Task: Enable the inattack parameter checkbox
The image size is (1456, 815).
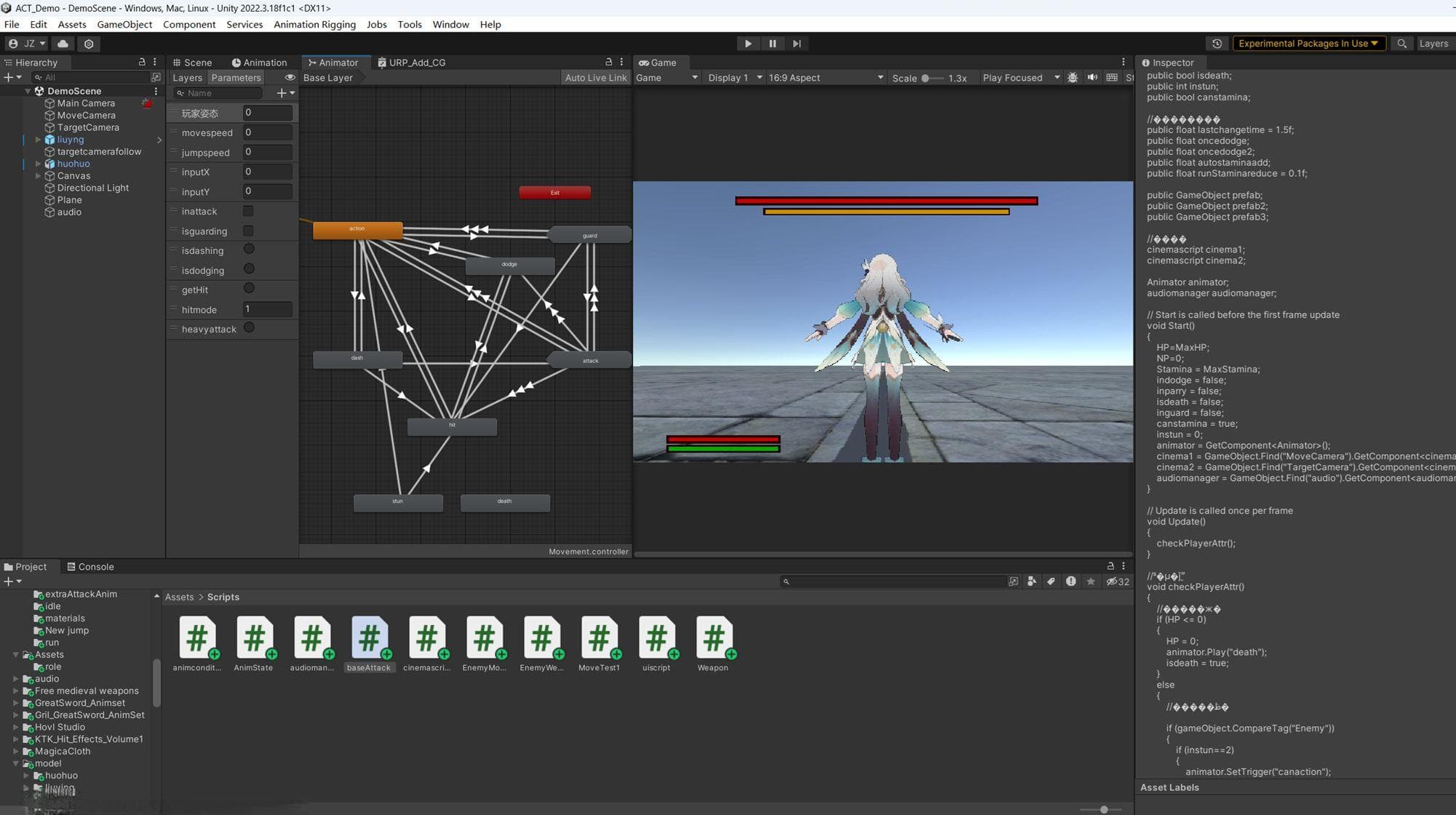Action: [248, 211]
